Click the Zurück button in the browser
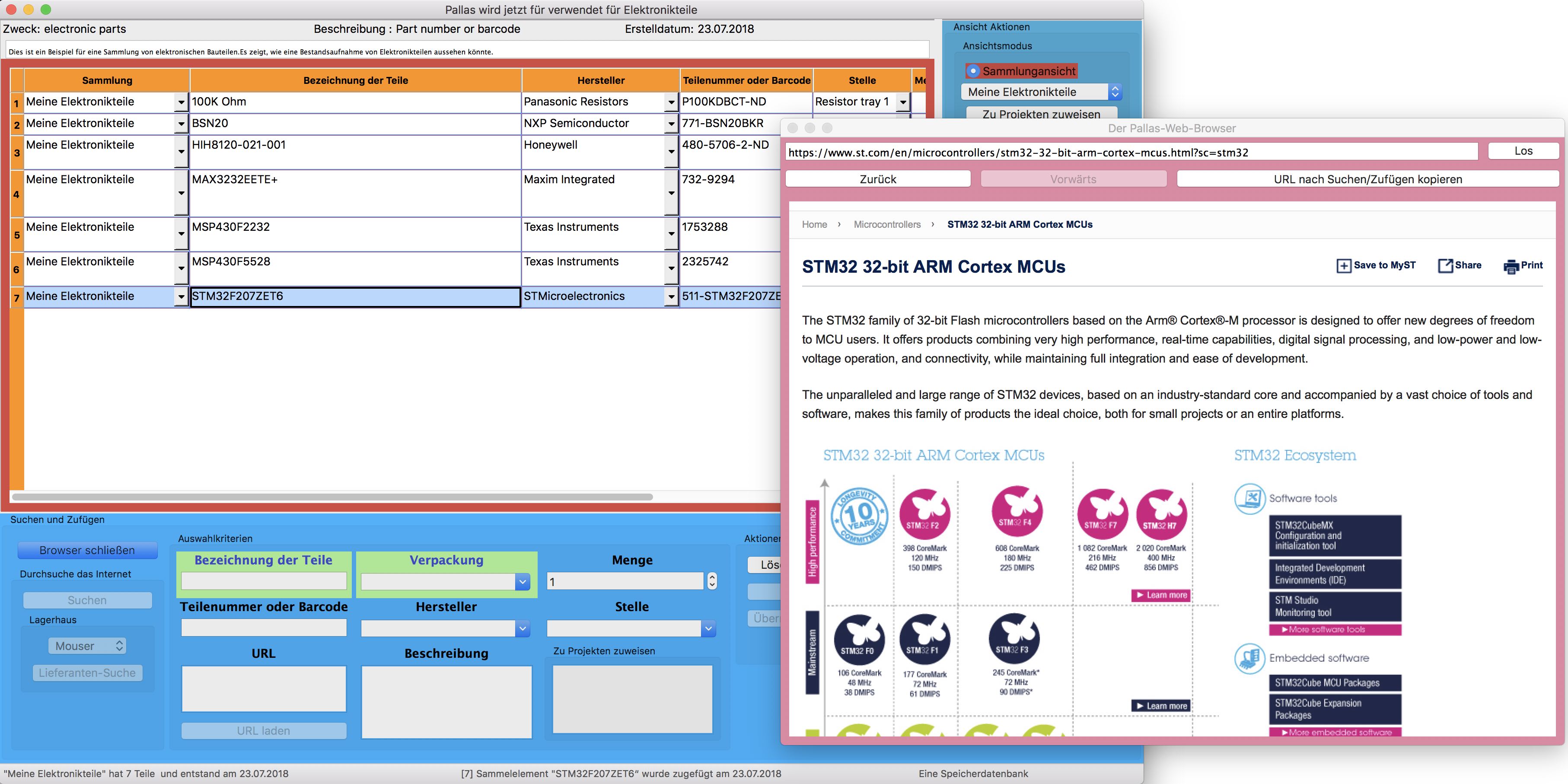Viewport: 1568px width, 784px height. point(878,179)
